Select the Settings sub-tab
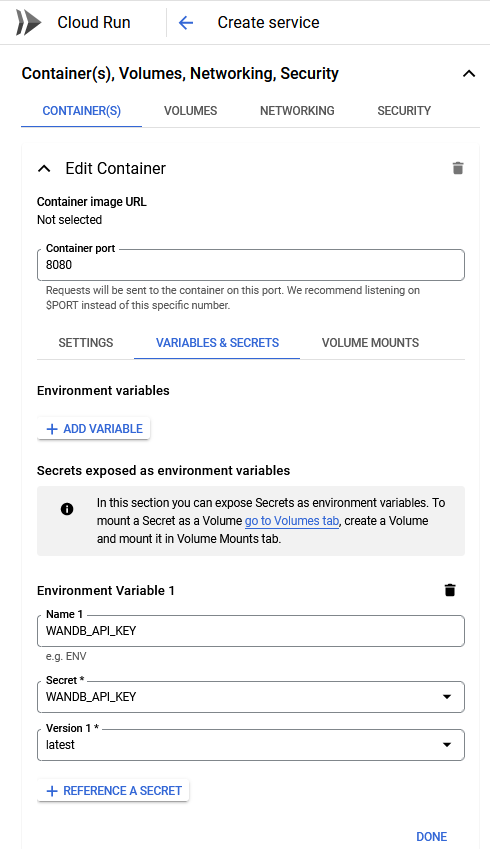490x849 pixels. pyautogui.click(x=86, y=343)
